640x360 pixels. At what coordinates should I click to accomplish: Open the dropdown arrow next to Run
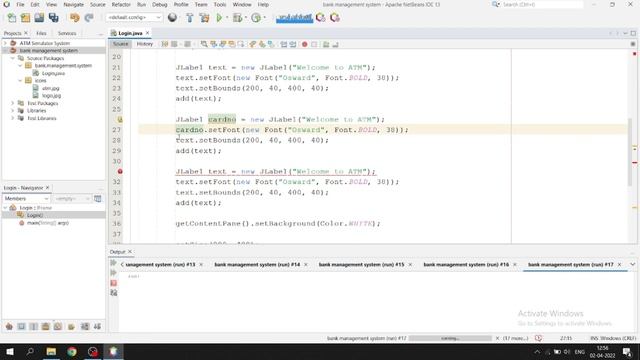coord(227,18)
